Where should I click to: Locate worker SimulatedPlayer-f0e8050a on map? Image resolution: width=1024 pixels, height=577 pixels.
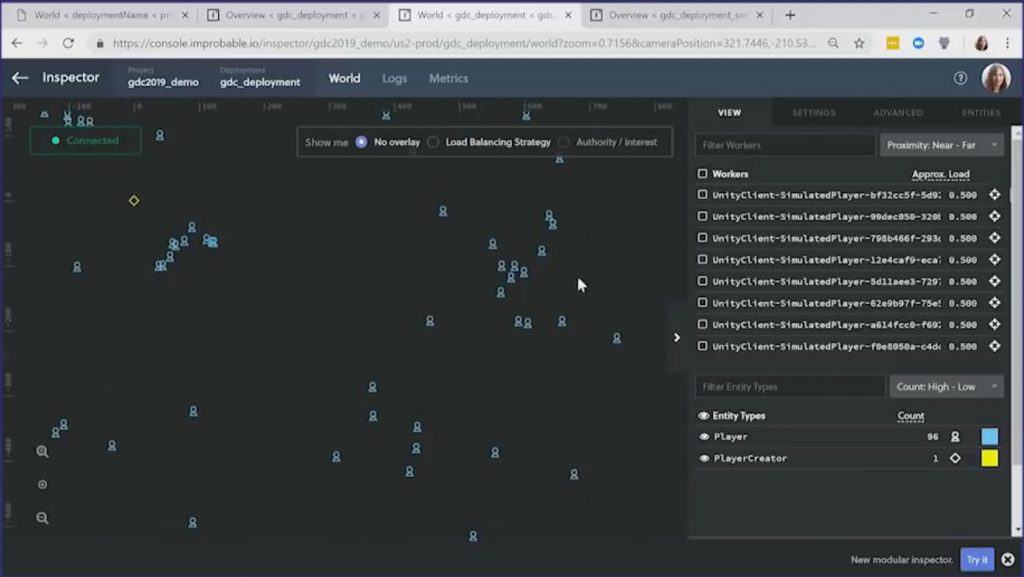pyautogui.click(x=995, y=346)
